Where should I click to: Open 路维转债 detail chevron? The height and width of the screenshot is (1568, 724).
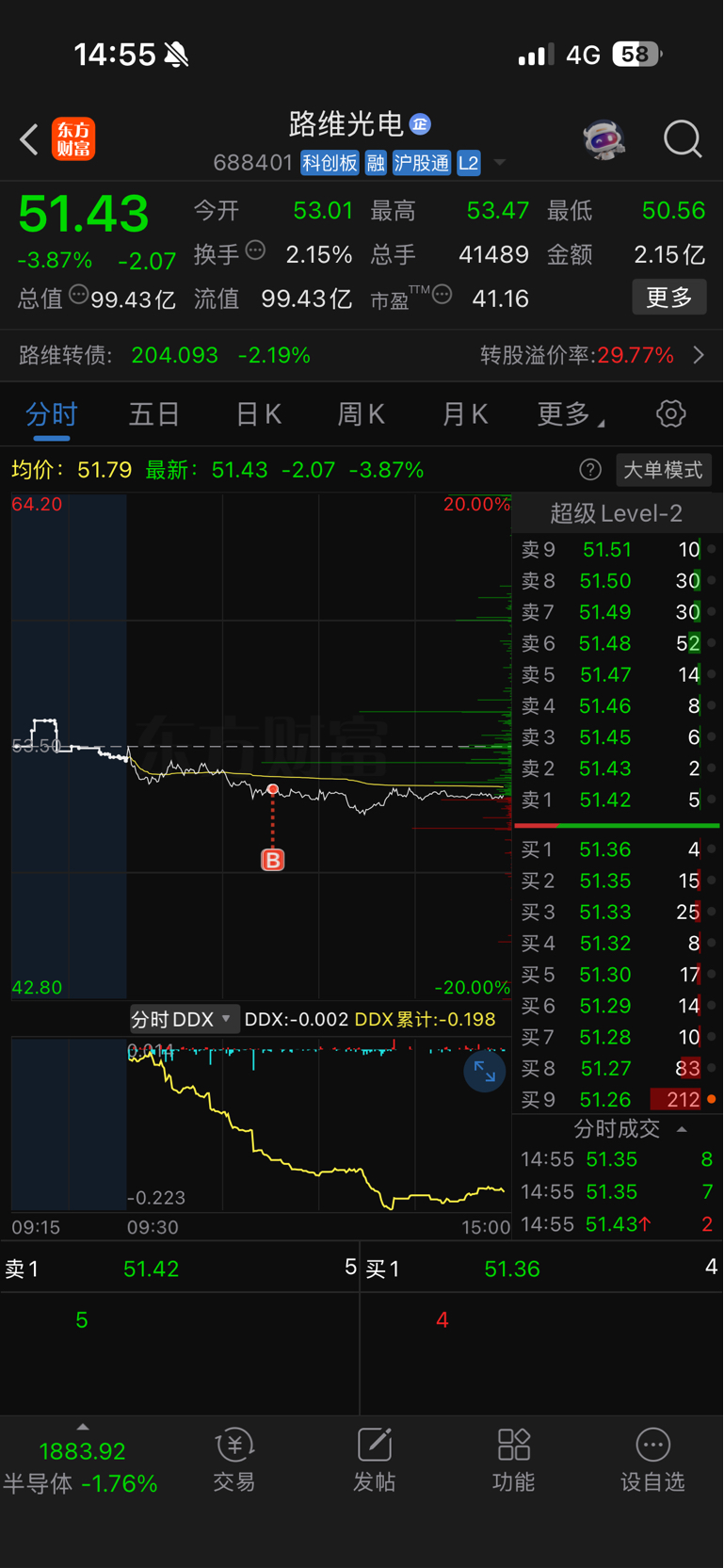(x=699, y=355)
